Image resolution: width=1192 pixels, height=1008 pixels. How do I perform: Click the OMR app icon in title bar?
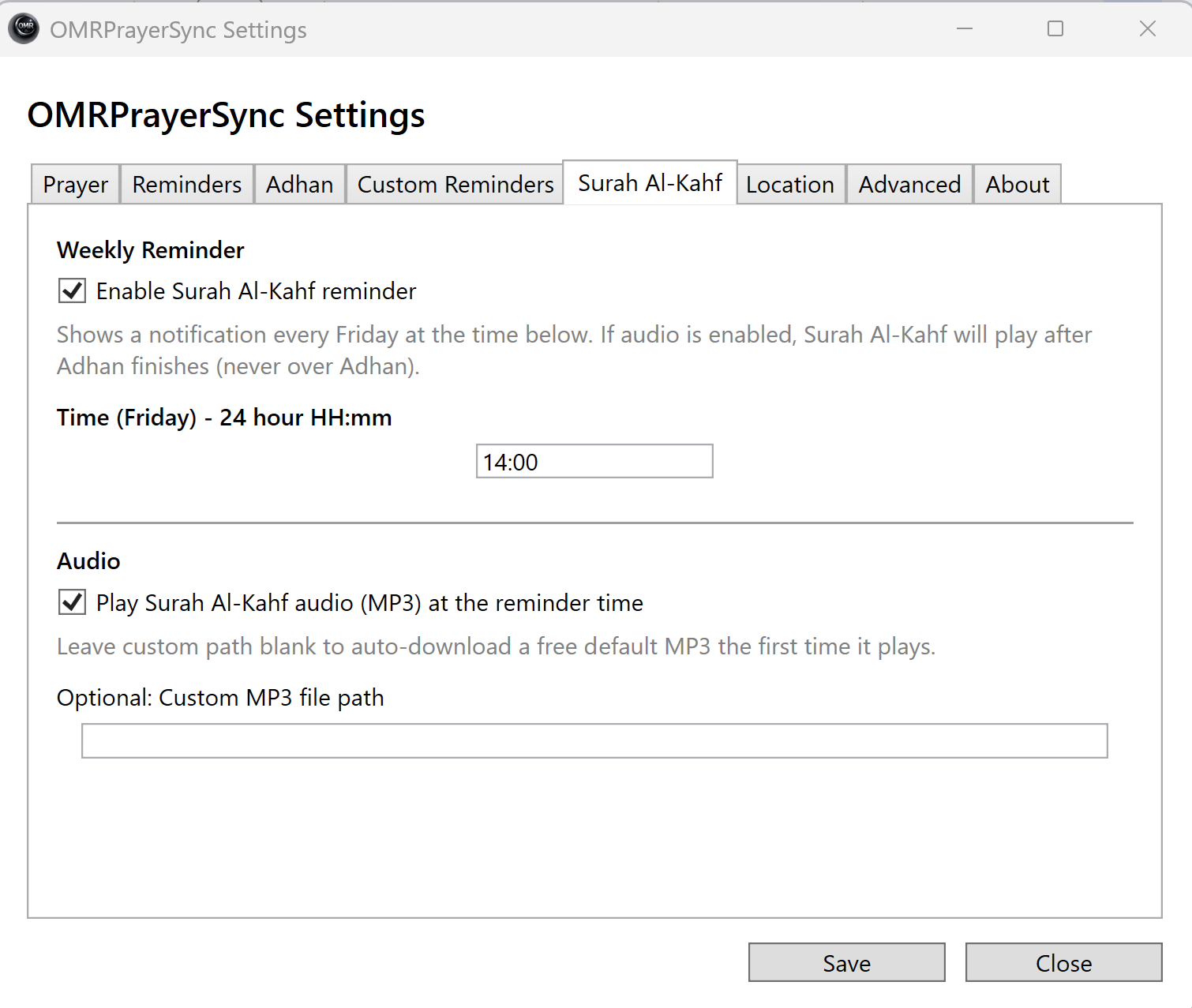click(24, 28)
